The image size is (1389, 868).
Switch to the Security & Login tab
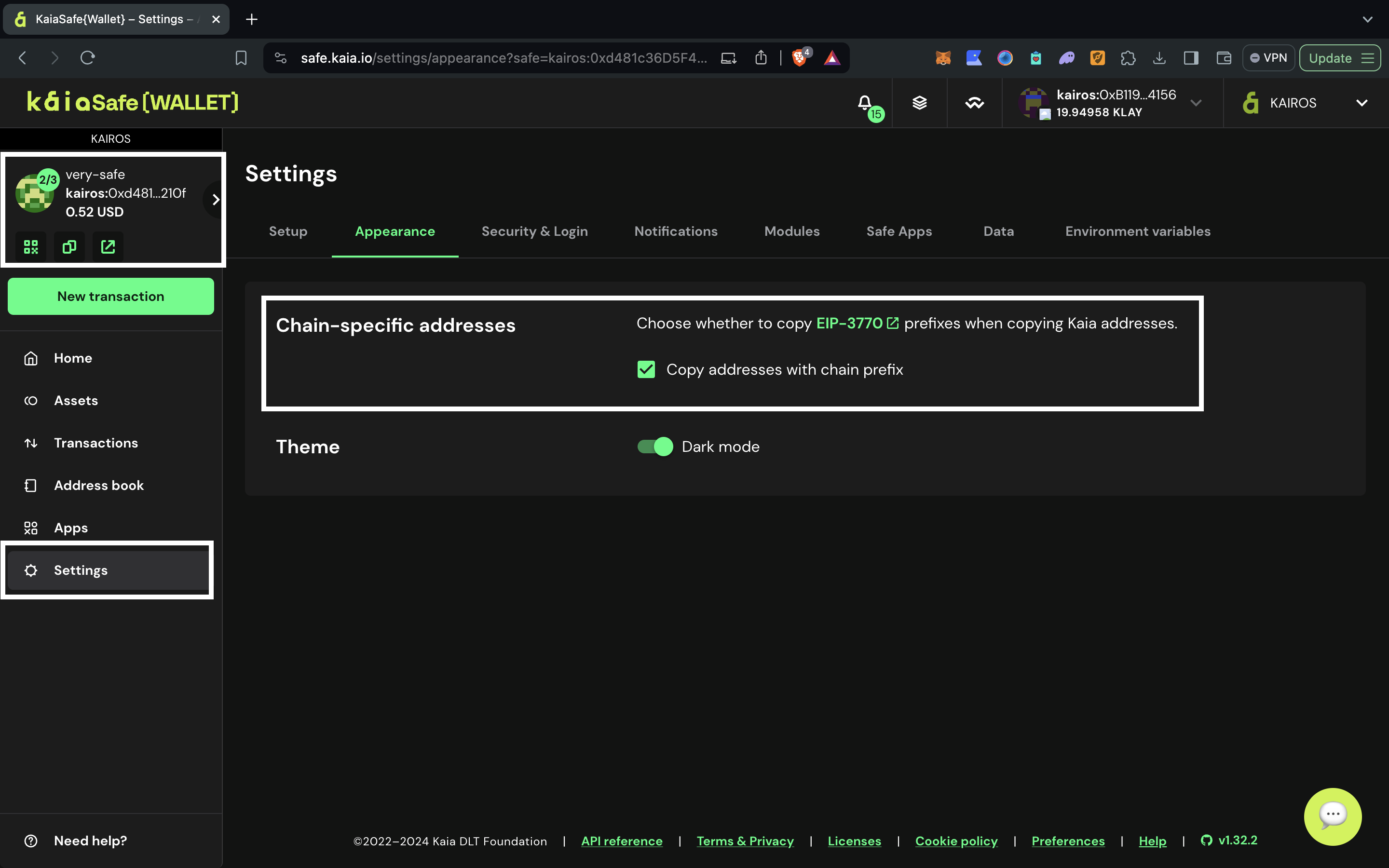pos(534,231)
